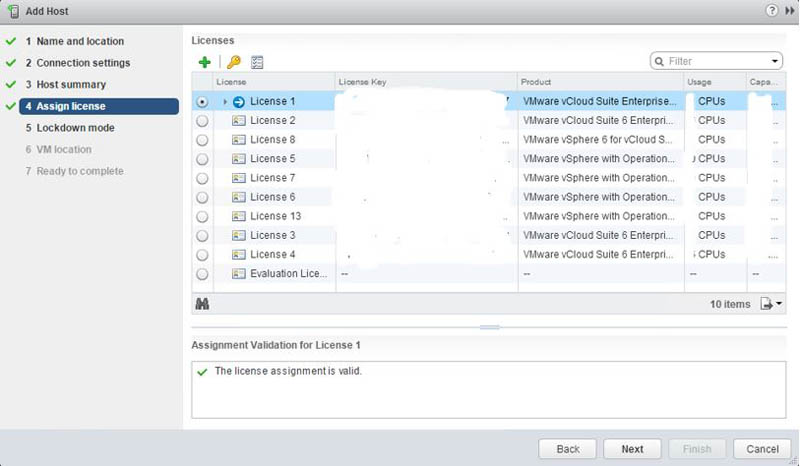Click the key assign license icon
Screen dimensions: 800x466
click(234, 62)
